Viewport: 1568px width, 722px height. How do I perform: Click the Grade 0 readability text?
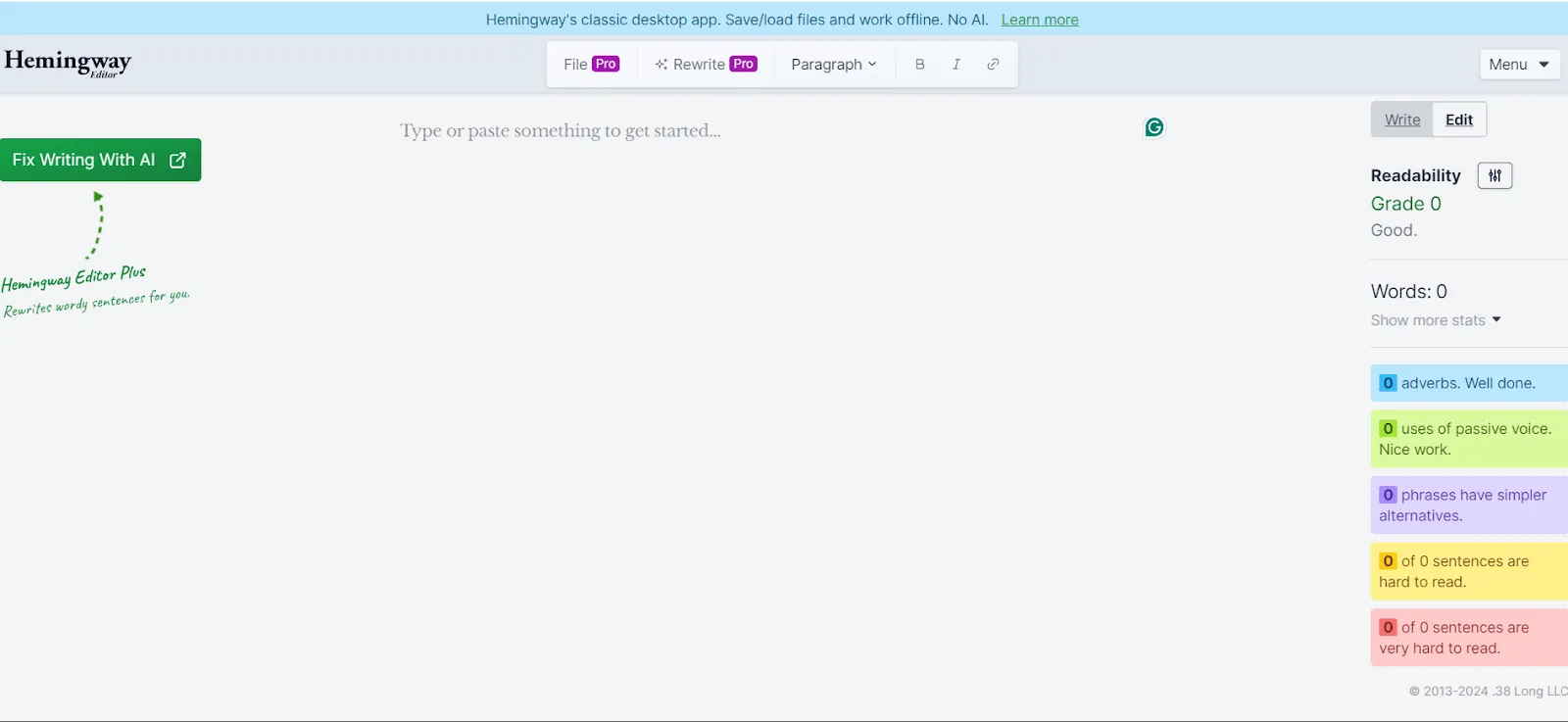[1406, 204]
